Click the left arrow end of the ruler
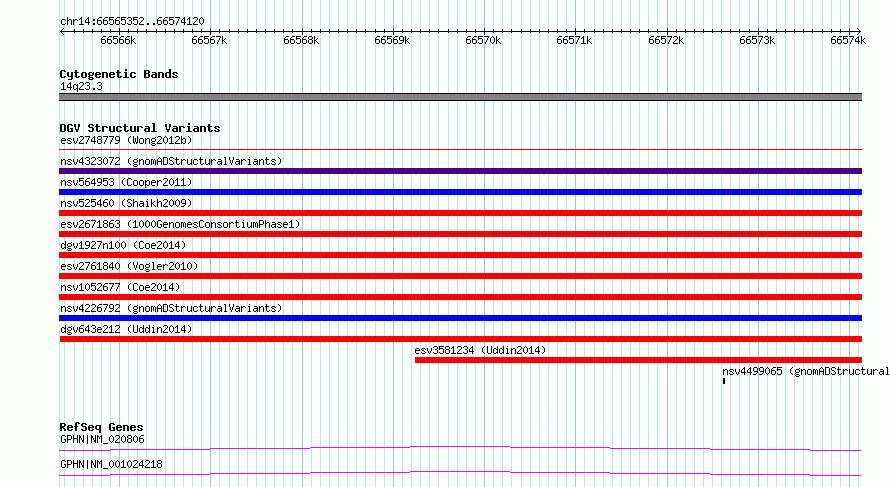 [62, 32]
